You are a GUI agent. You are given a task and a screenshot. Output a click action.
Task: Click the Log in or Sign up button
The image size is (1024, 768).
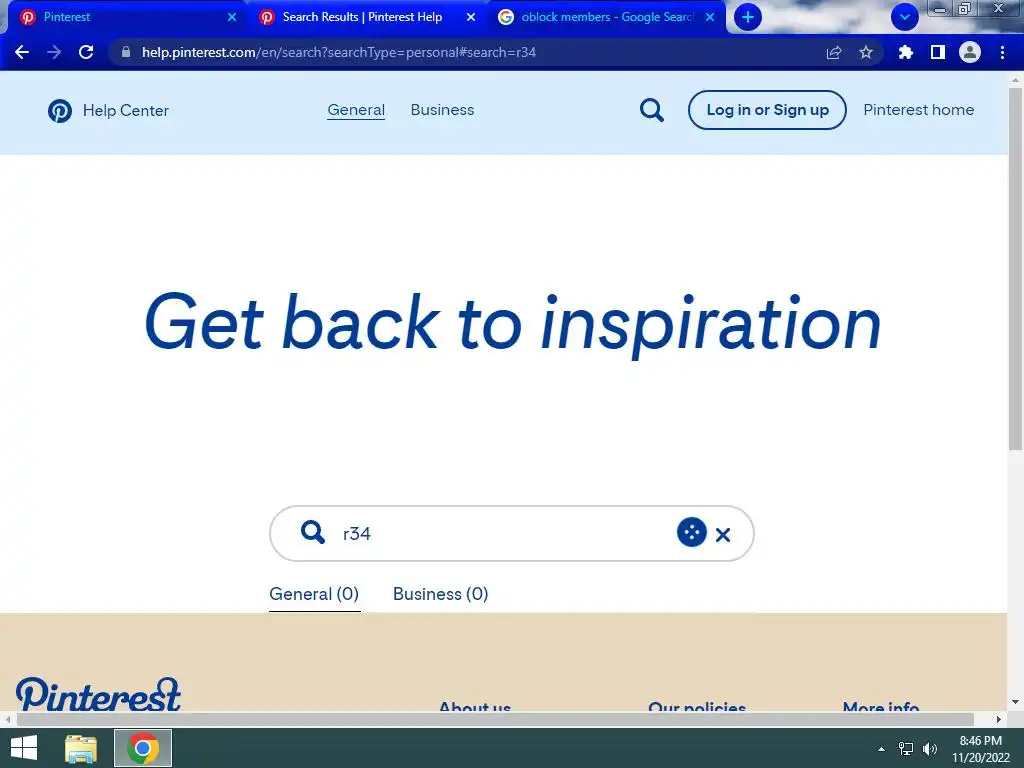pos(767,110)
